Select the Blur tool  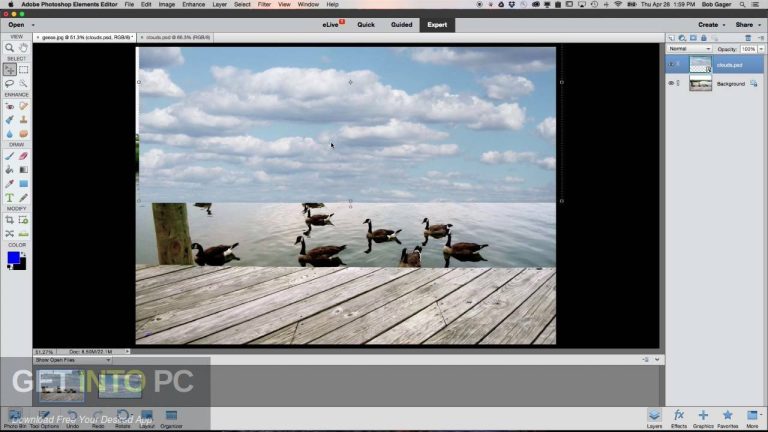9,134
